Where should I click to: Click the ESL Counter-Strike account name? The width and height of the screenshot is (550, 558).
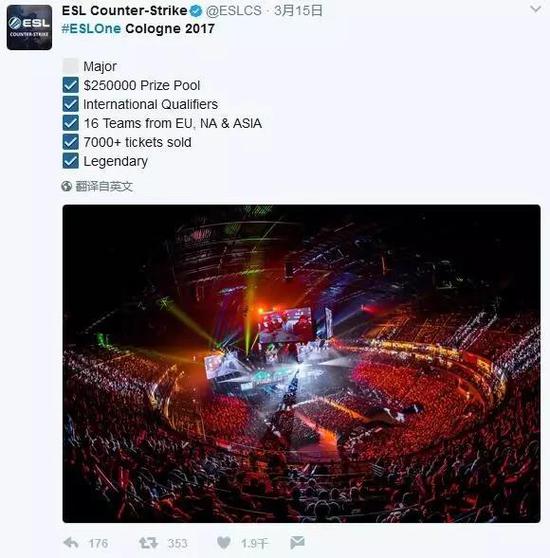coord(125,11)
